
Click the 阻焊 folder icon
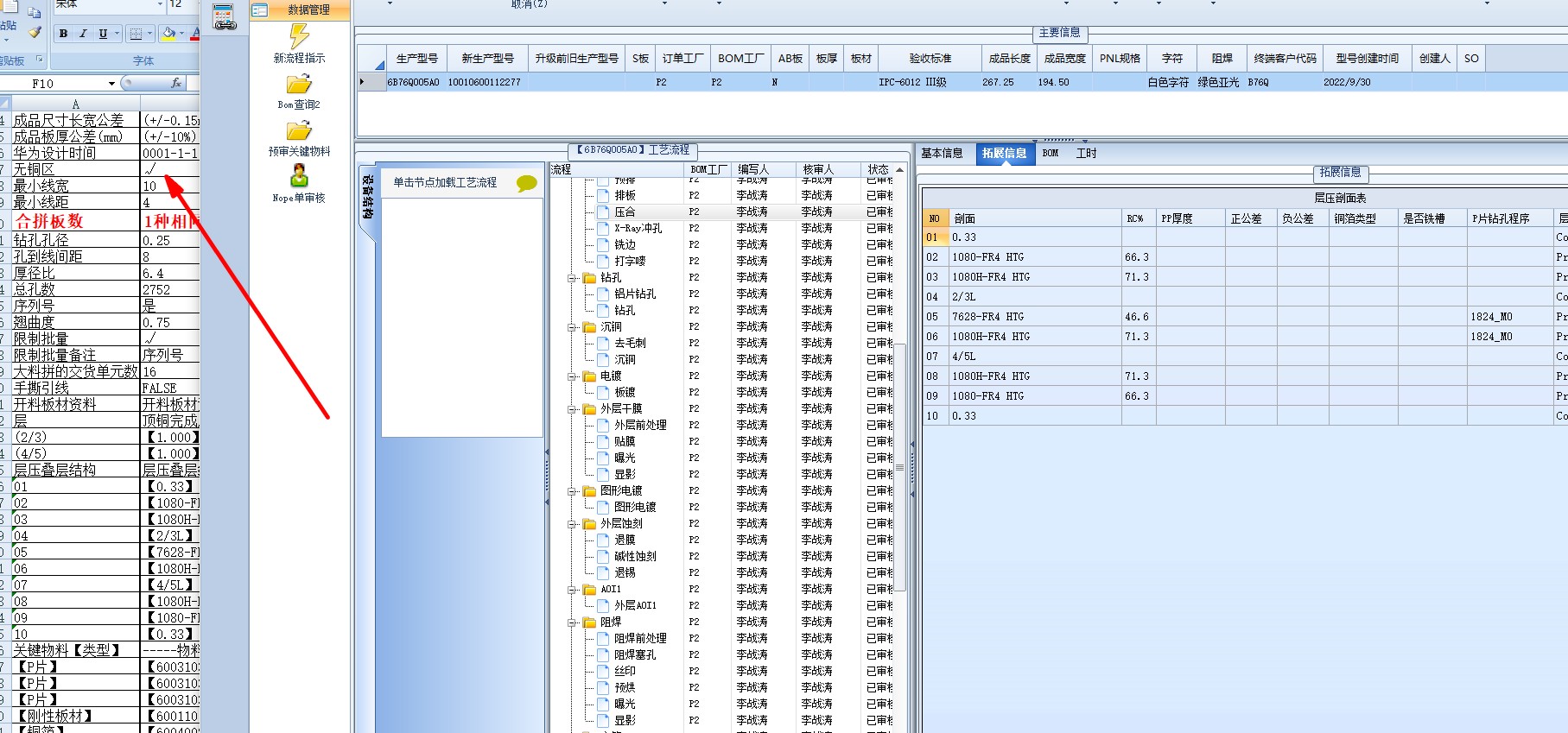point(589,622)
